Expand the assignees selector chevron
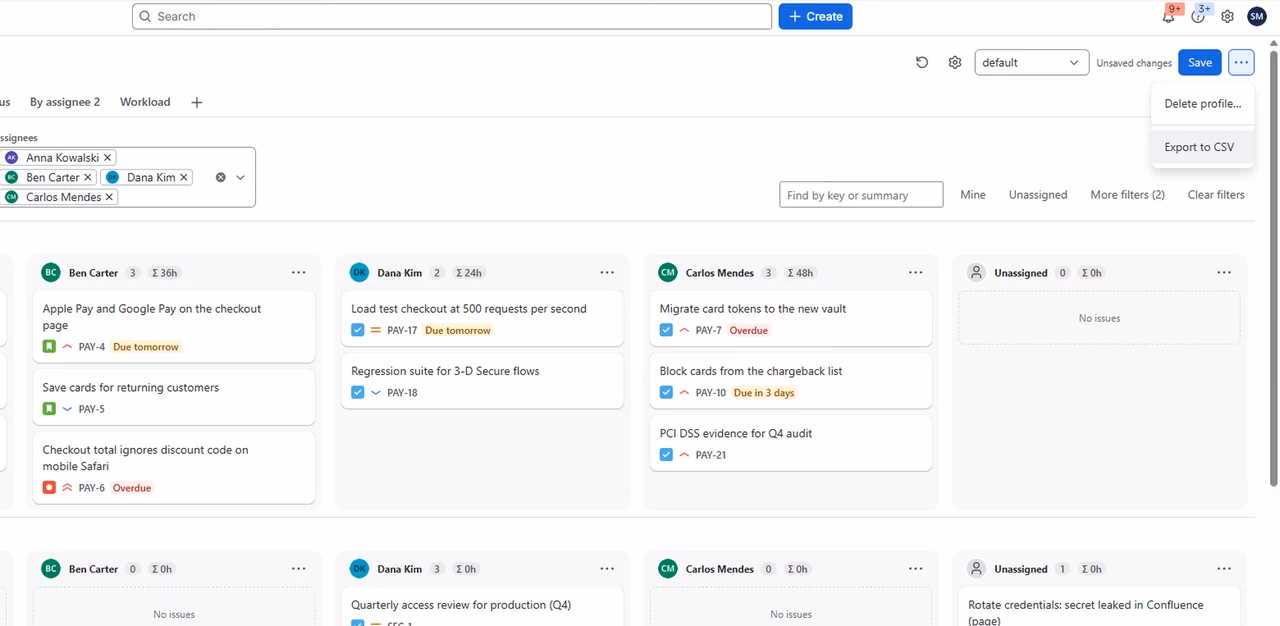 (240, 177)
